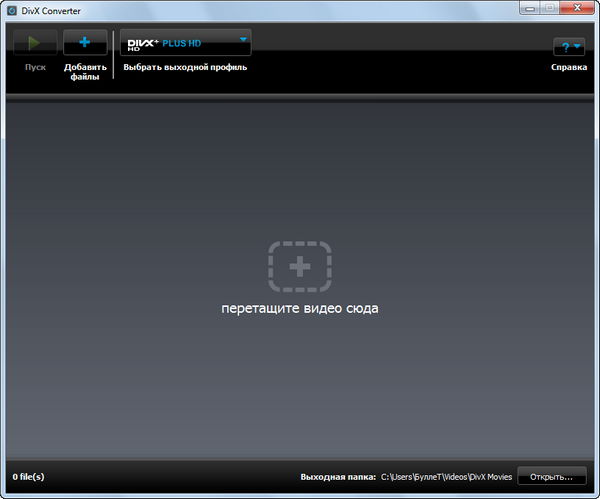Click the Выходная папка label
Screen dimensions: 600x499
[337, 477]
